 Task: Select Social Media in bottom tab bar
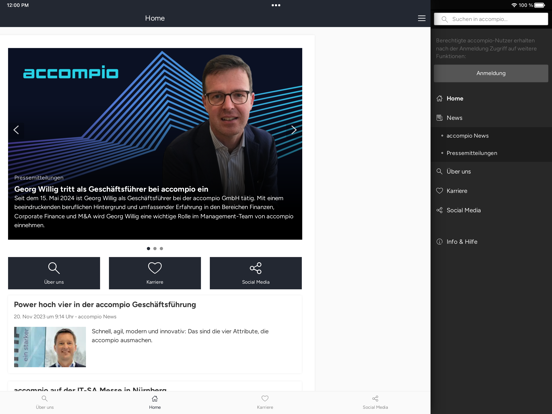tap(375, 402)
